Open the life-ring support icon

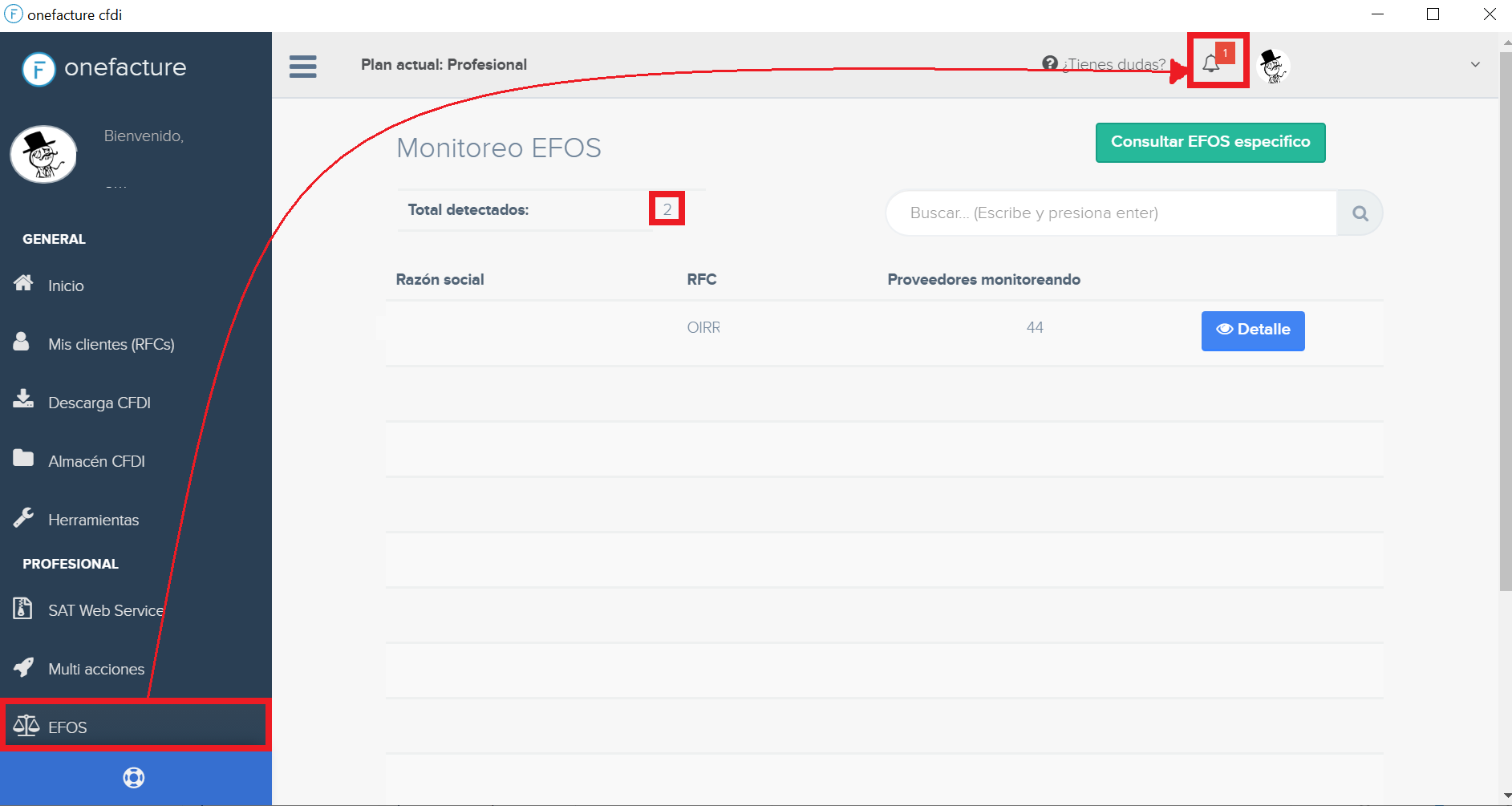134,778
